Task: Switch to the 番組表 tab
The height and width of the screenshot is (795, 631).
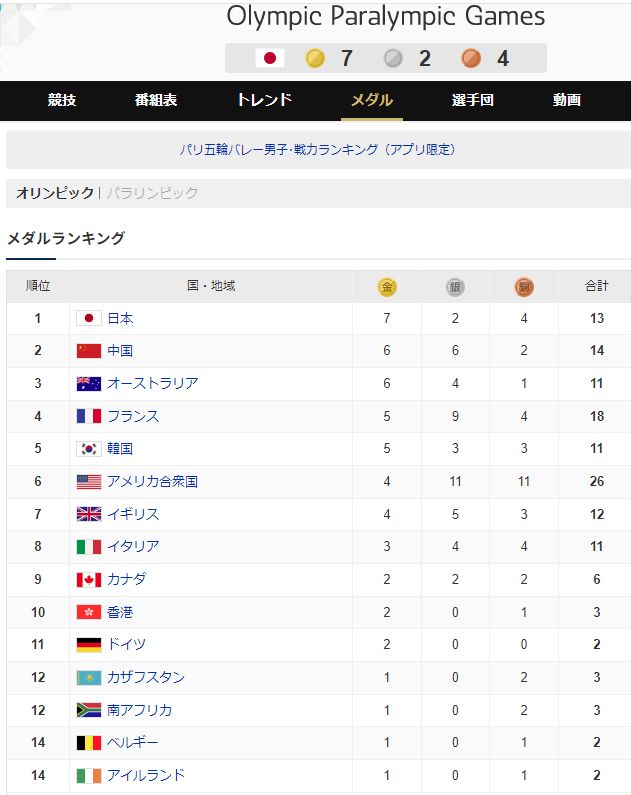Action: point(156,100)
